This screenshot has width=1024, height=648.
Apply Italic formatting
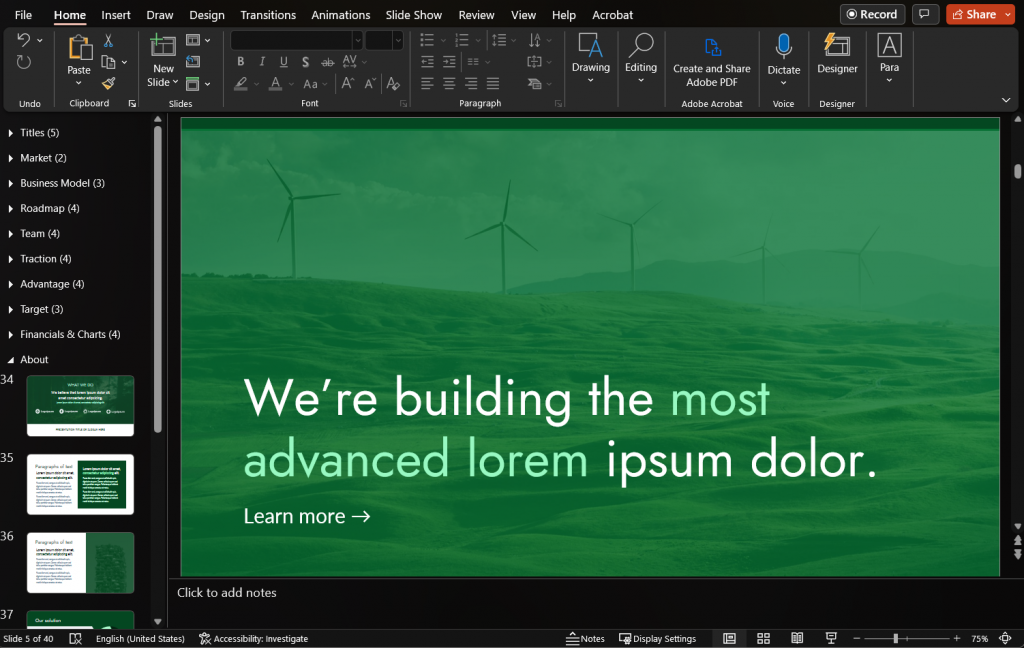coord(262,61)
